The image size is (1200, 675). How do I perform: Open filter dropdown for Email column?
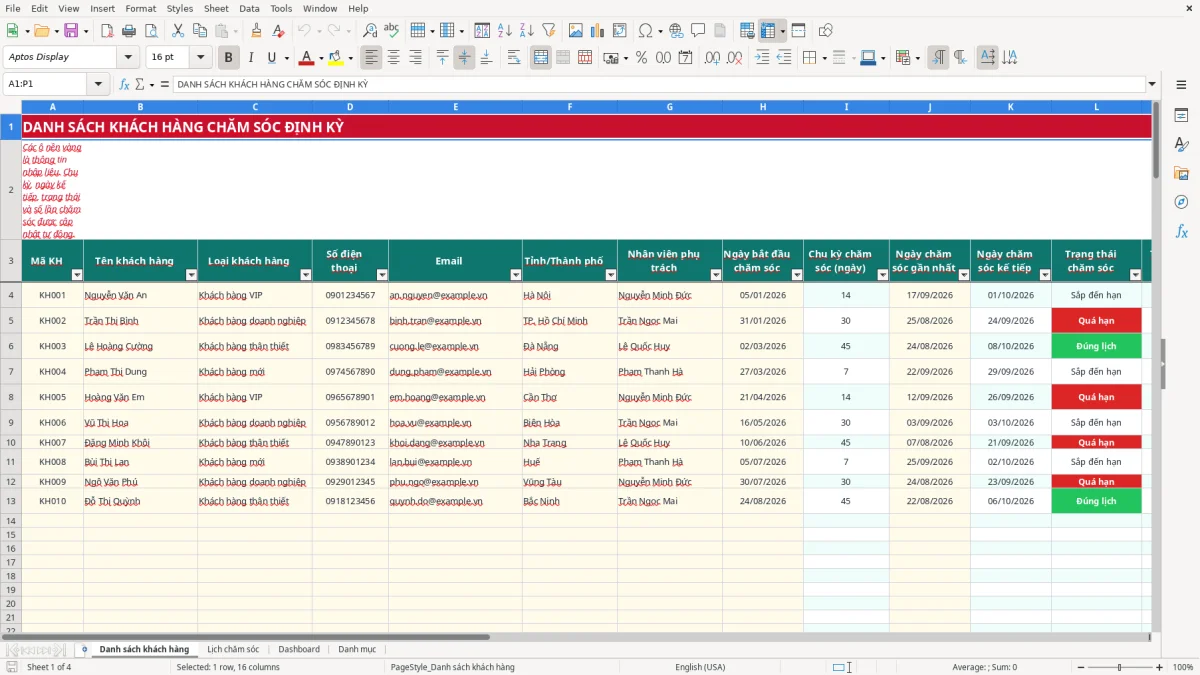(516, 275)
